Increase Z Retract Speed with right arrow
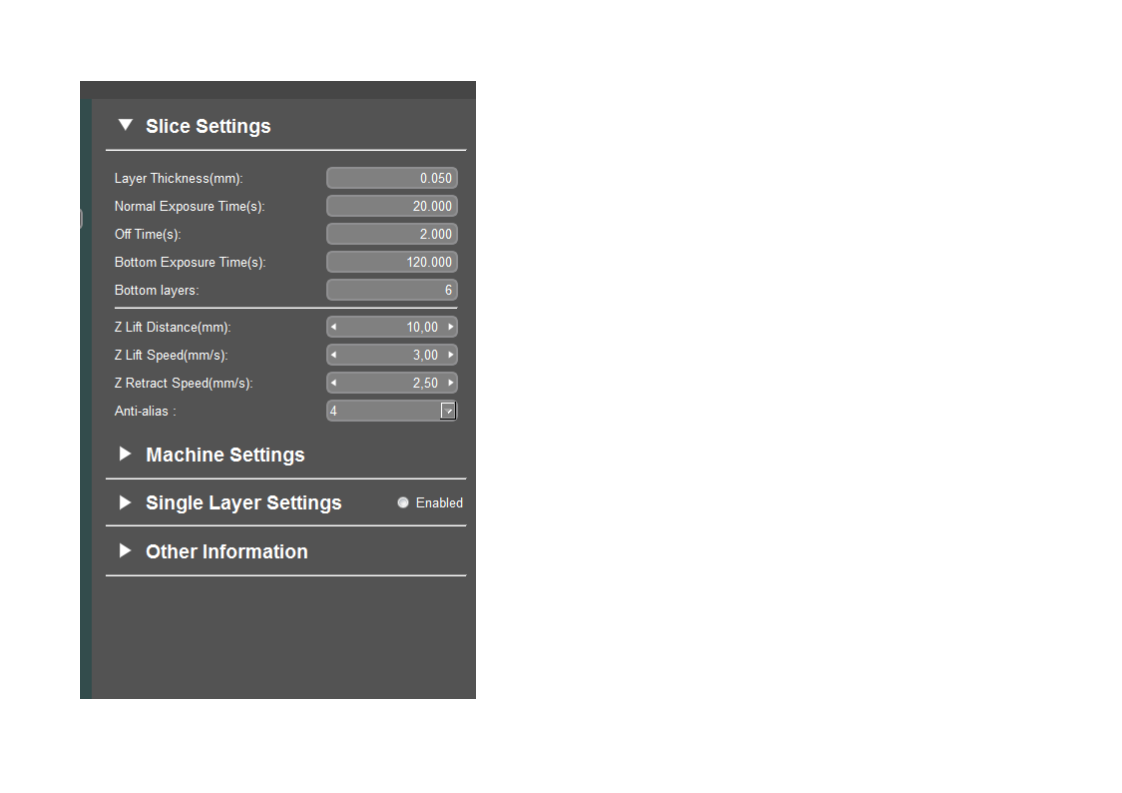This screenshot has height=793, width=1122. (451, 383)
